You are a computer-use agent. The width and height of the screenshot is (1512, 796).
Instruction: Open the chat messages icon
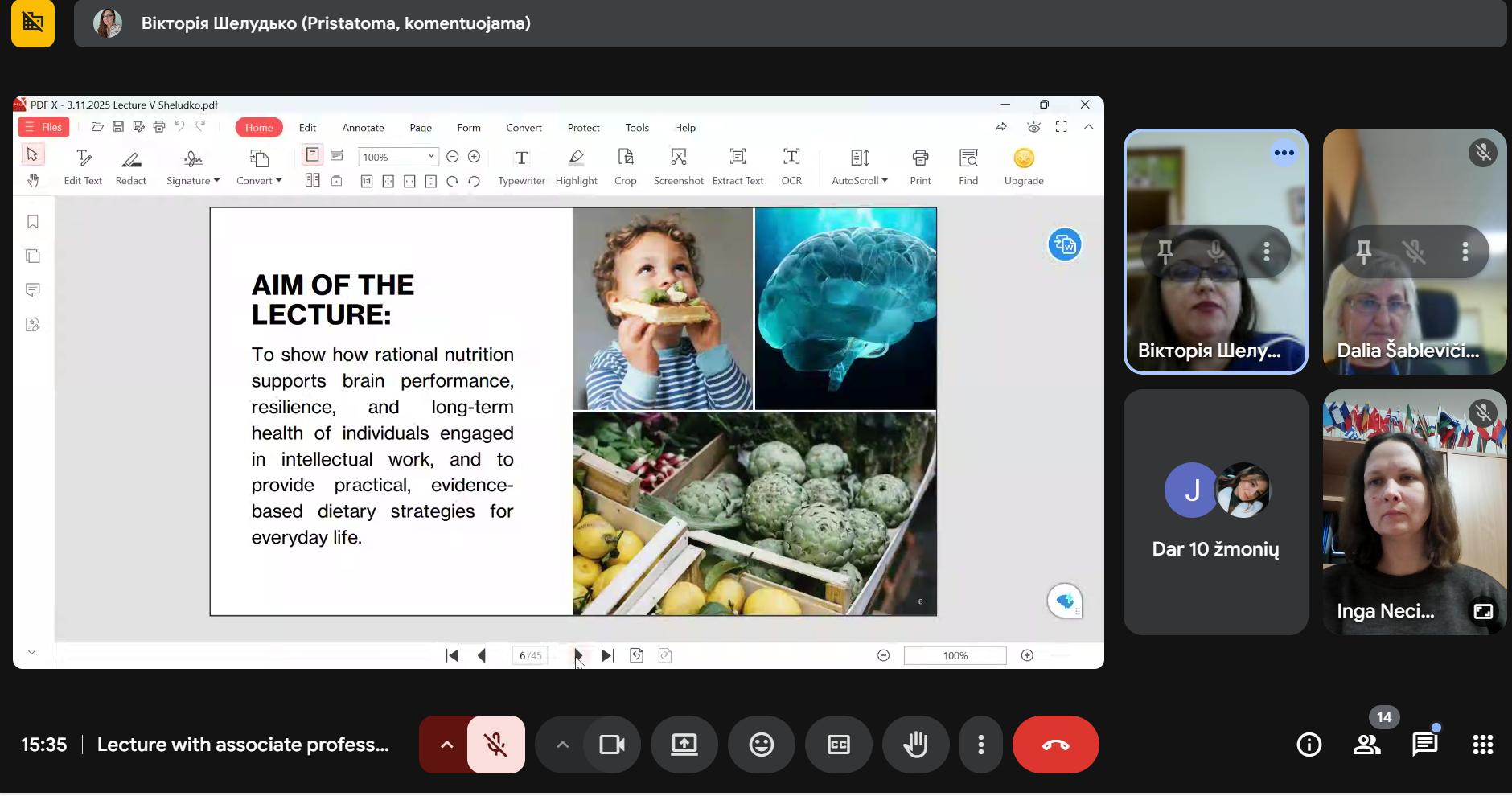1424,745
